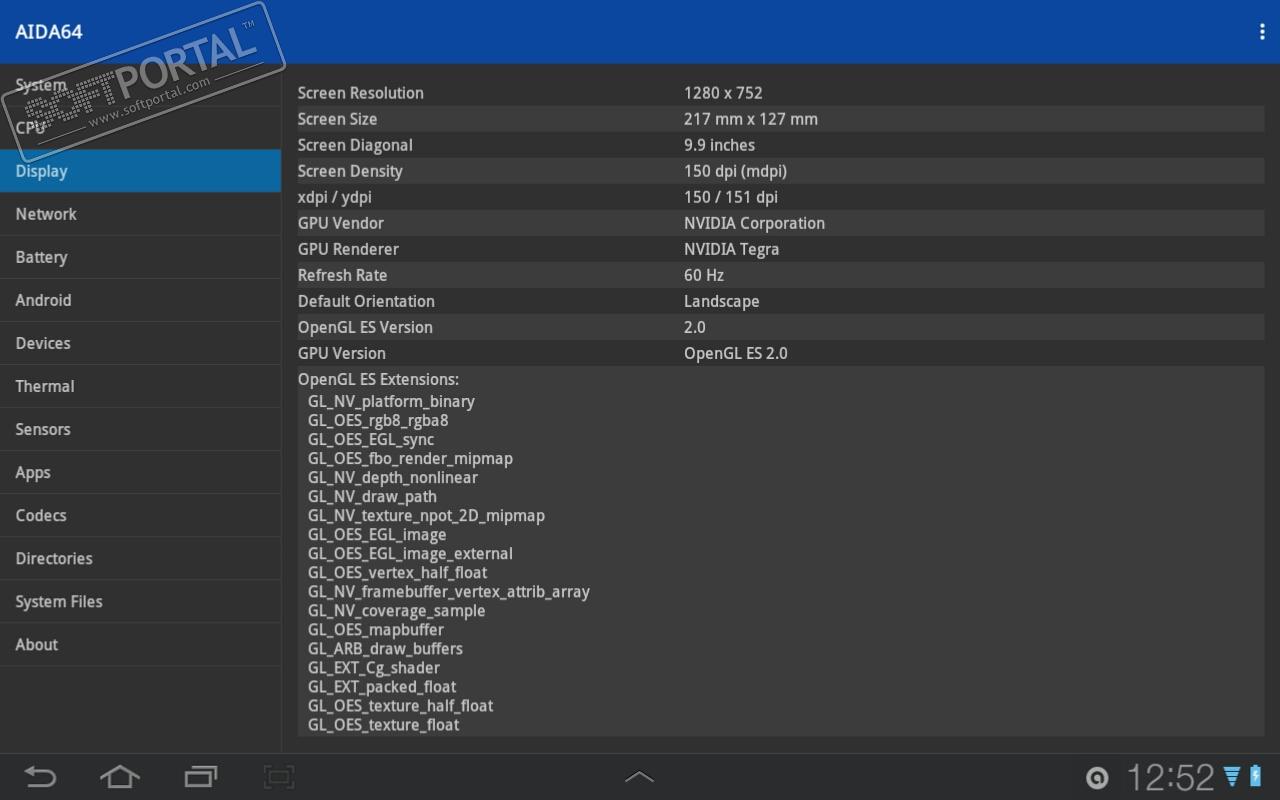Image resolution: width=1280 pixels, height=800 pixels.
Task: Select the Refresh Rate row label
Action: click(342, 275)
